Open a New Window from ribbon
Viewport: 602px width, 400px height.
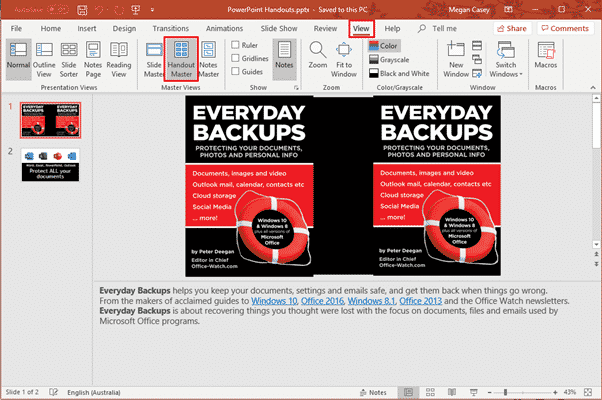(457, 61)
